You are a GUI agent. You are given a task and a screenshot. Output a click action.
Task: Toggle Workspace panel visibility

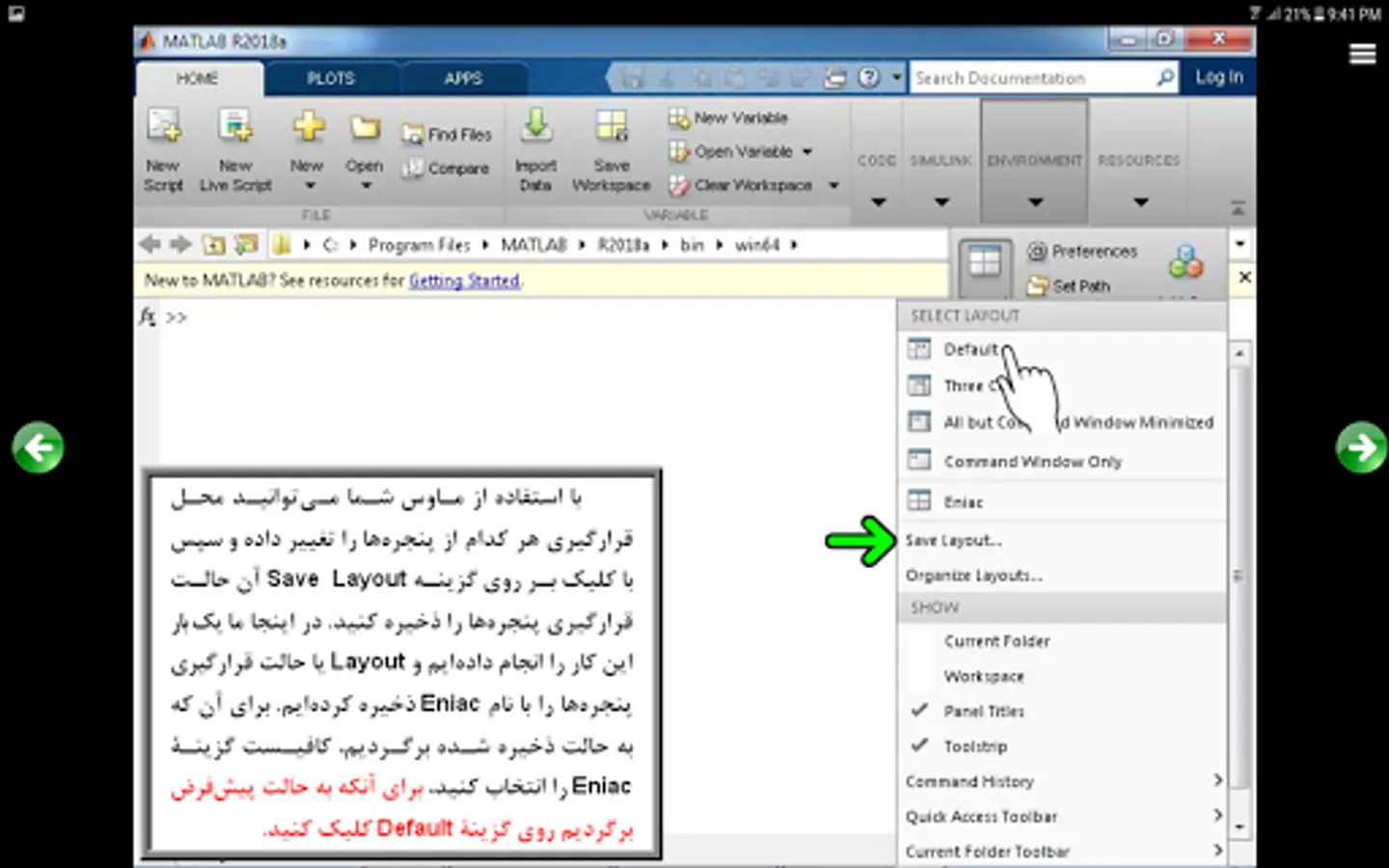[x=984, y=676]
